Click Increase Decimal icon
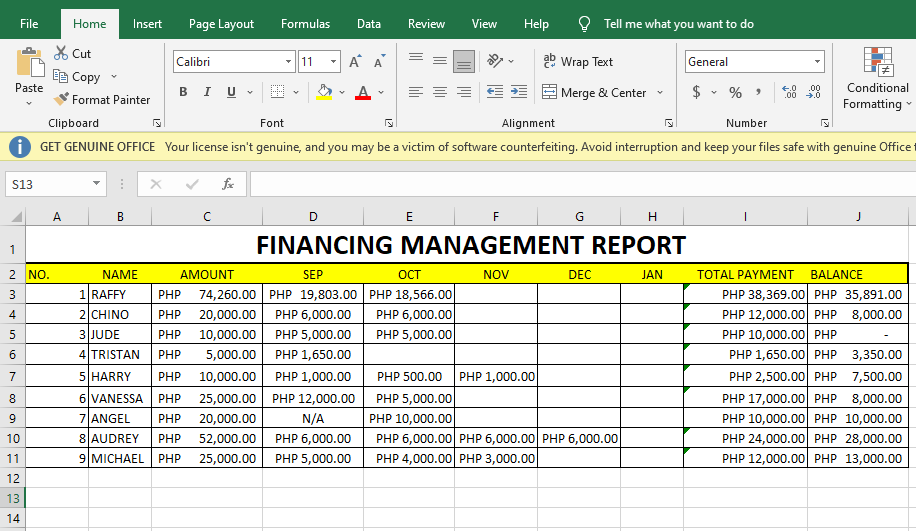The image size is (916, 531). click(789, 92)
